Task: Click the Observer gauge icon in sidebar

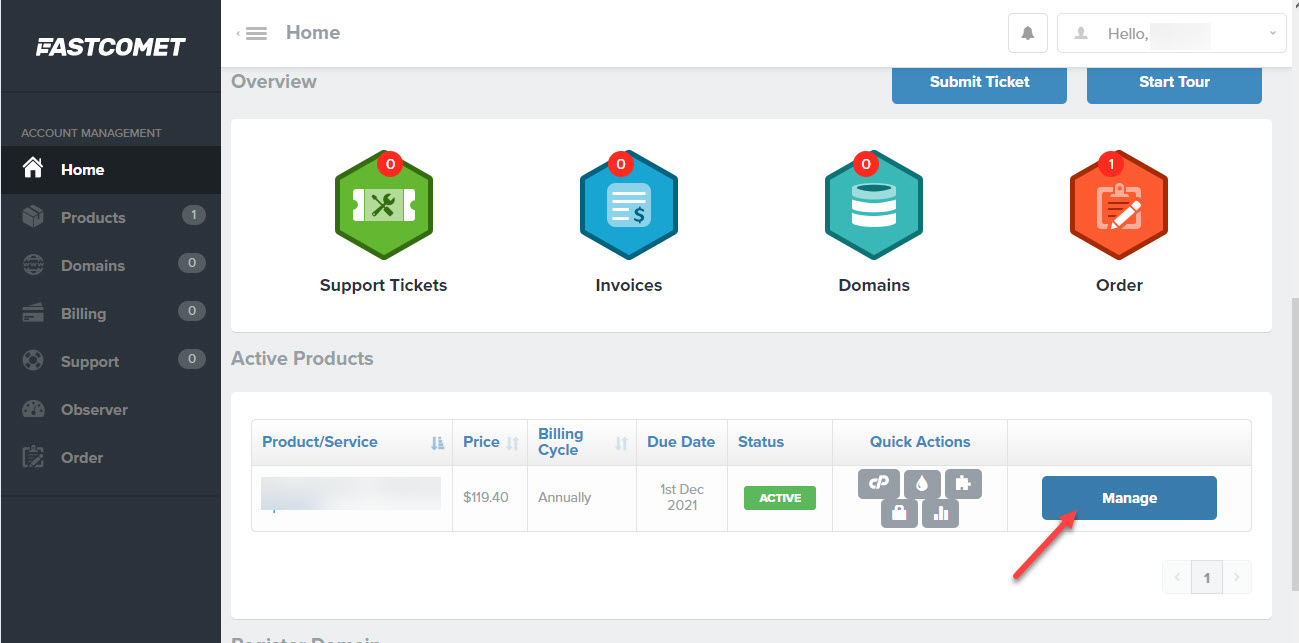Action: tap(33, 409)
